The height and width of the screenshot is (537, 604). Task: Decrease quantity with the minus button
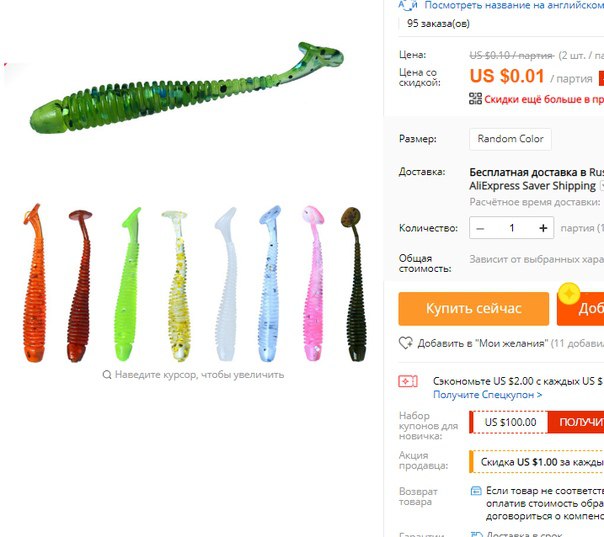coord(480,228)
